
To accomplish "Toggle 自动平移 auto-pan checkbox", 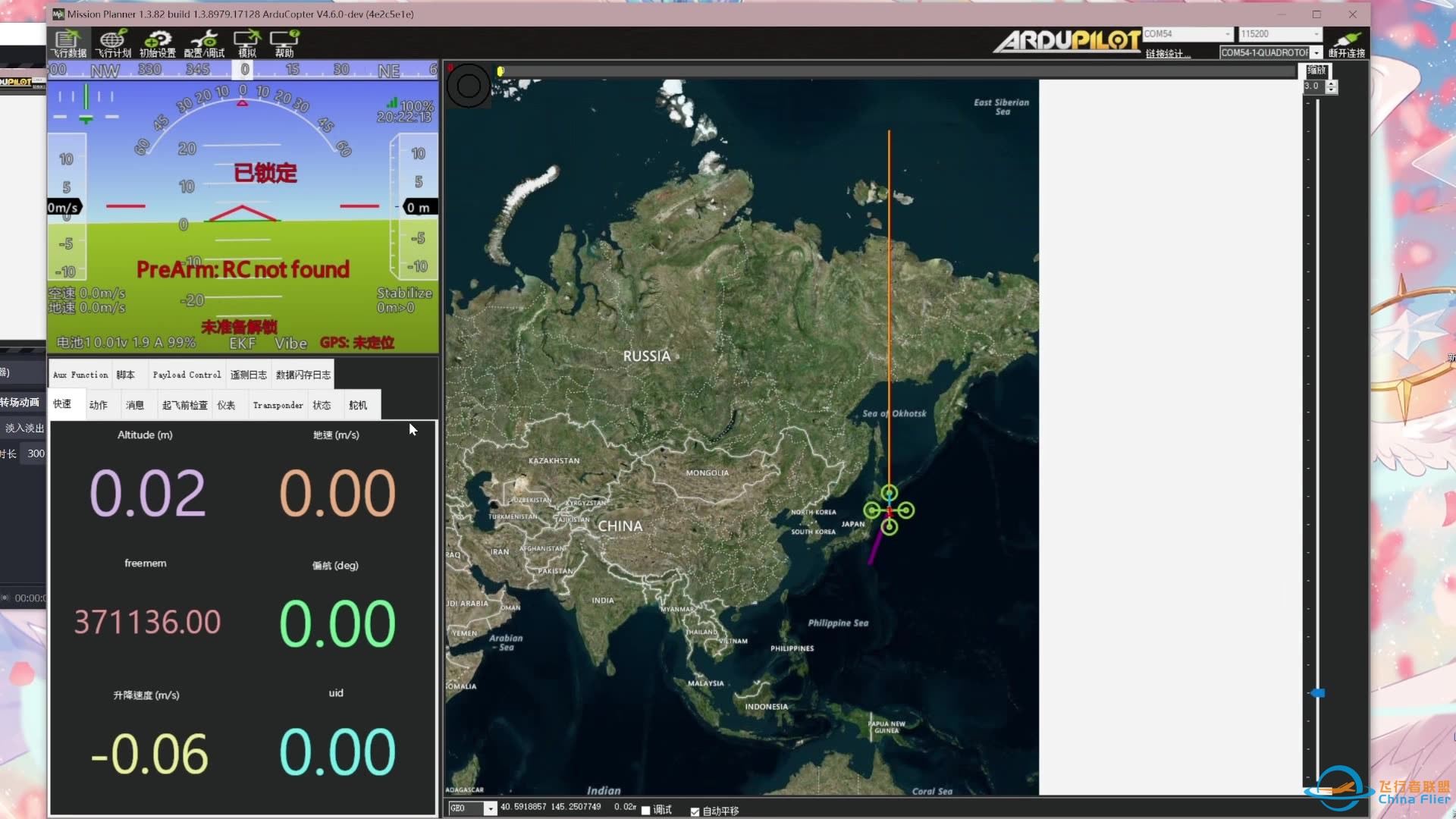I will [695, 810].
